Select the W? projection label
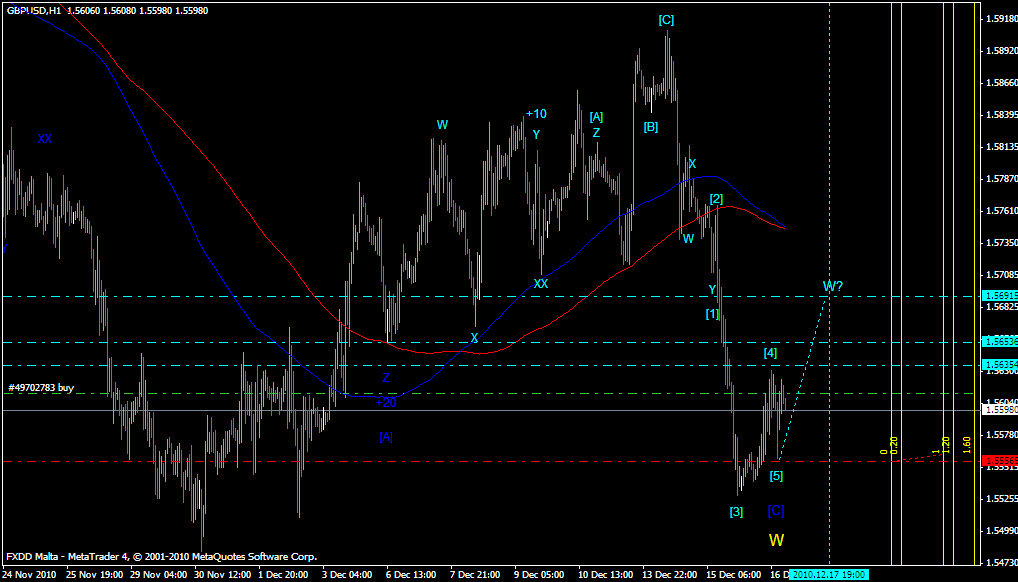This screenshot has height=582, width=1018. [833, 287]
